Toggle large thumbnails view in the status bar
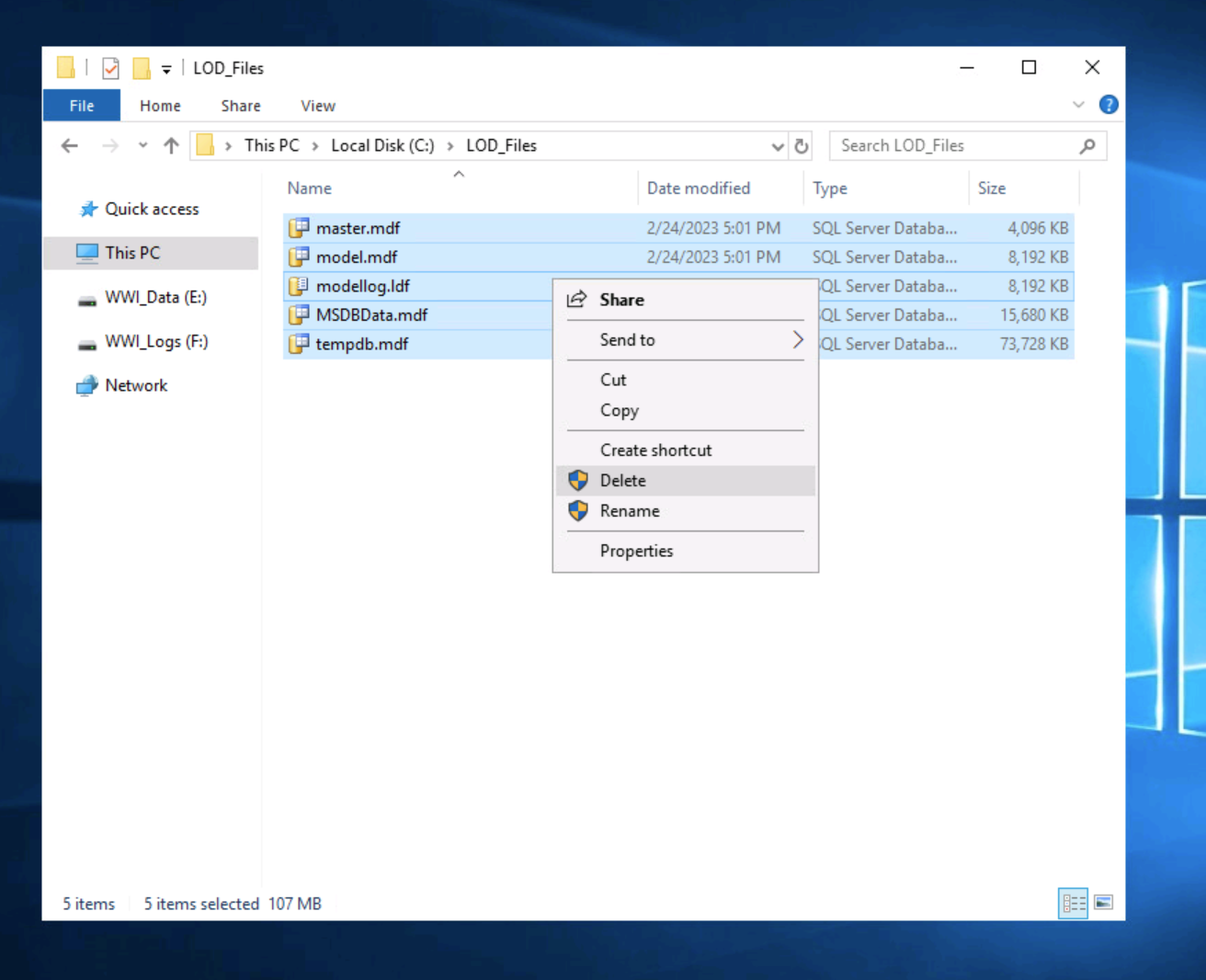Image resolution: width=1206 pixels, height=980 pixels. pos(1102,904)
